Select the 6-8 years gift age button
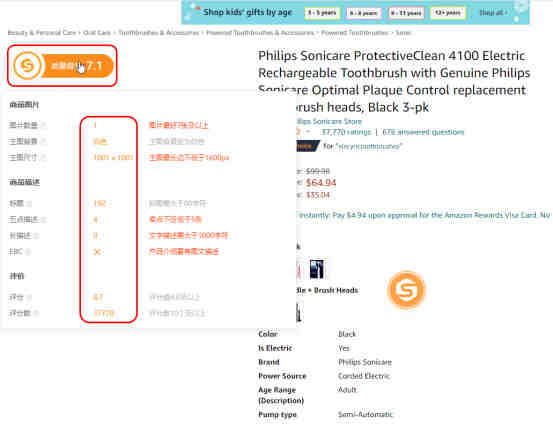Image resolution: width=553 pixels, height=424 pixels. [363, 13]
